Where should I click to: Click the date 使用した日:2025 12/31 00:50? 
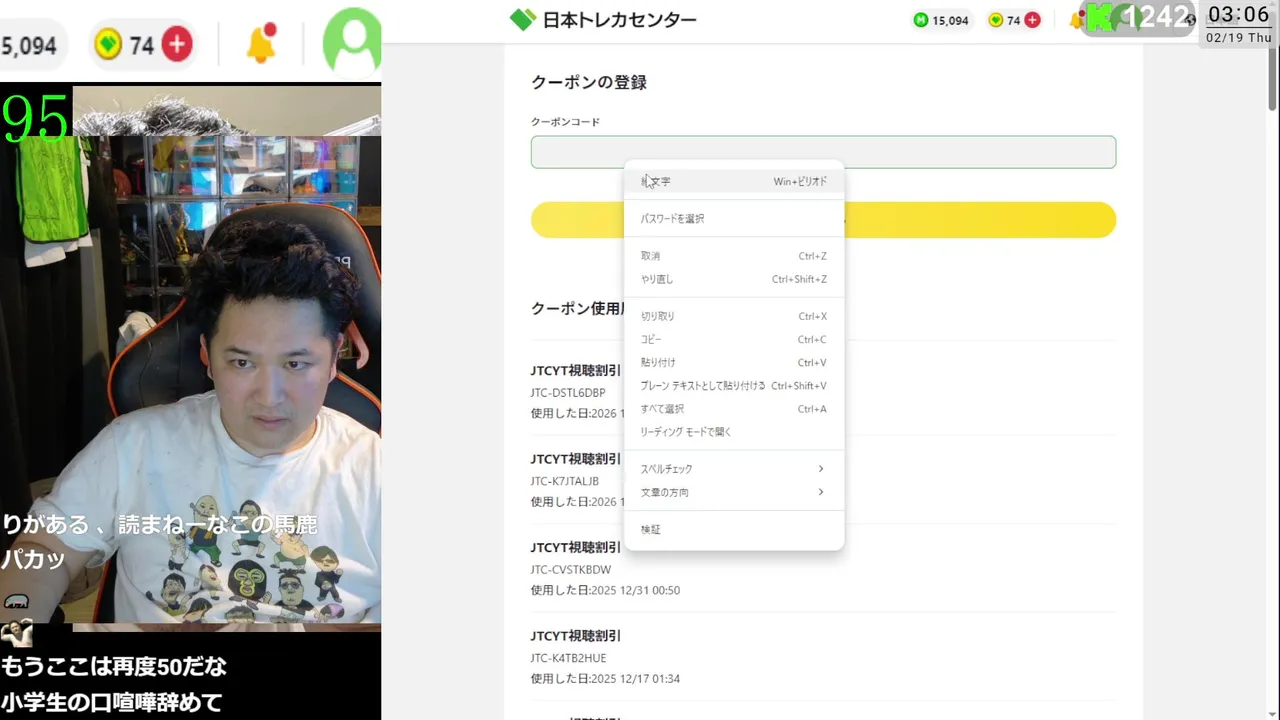pyautogui.click(x=605, y=590)
